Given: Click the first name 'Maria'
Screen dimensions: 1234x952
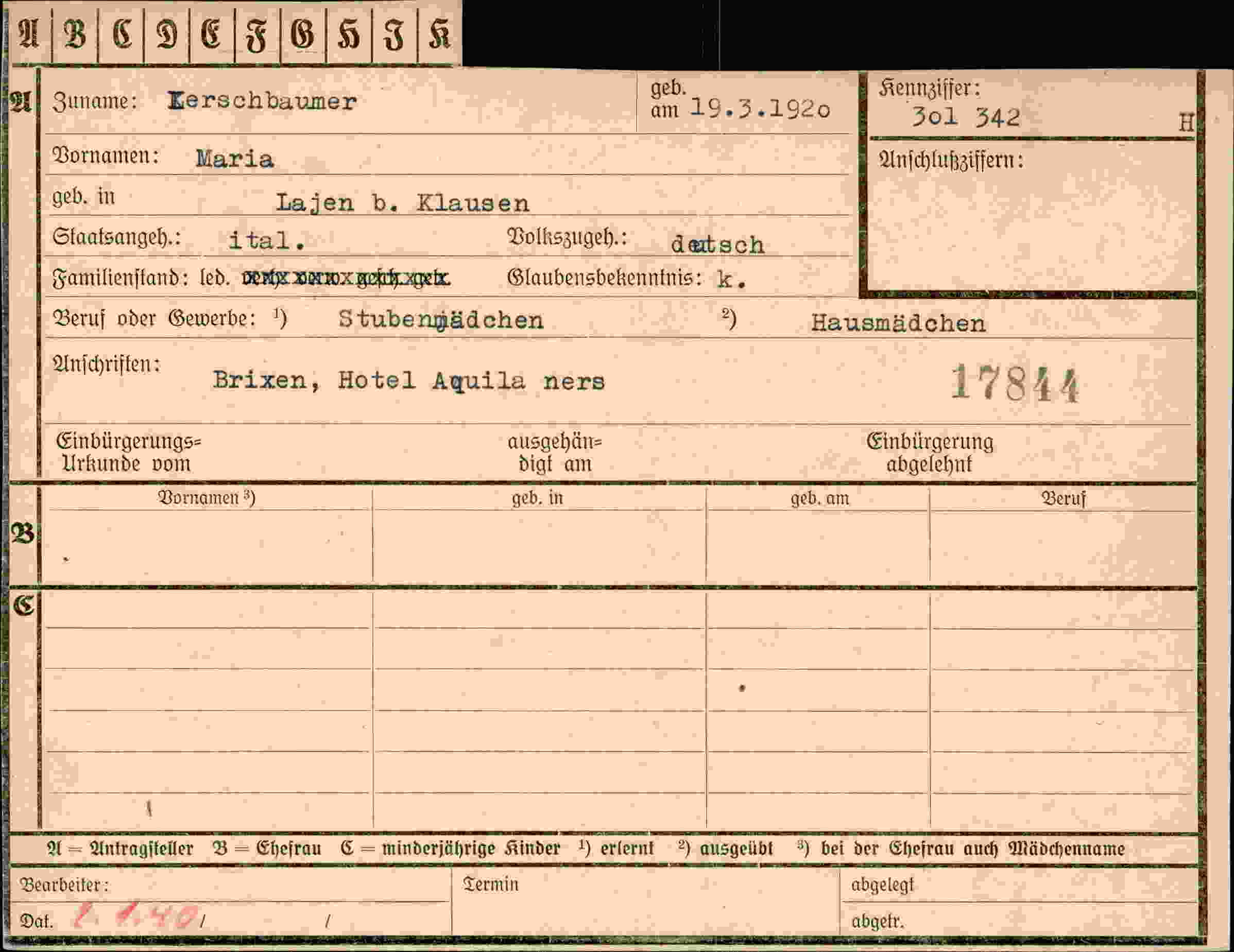Looking at the screenshot, I should pos(234,159).
